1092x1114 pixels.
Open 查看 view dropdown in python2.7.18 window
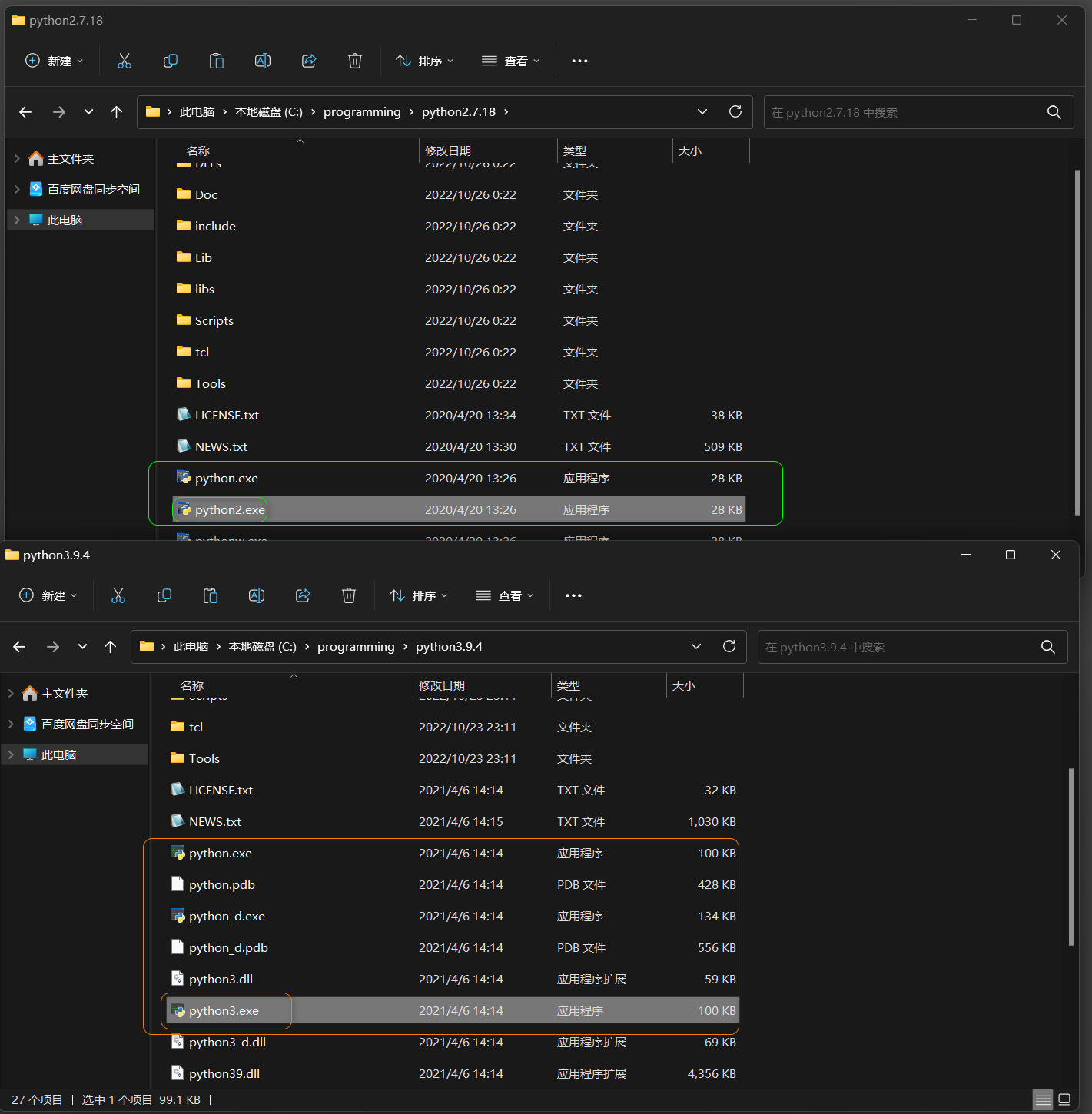[510, 61]
